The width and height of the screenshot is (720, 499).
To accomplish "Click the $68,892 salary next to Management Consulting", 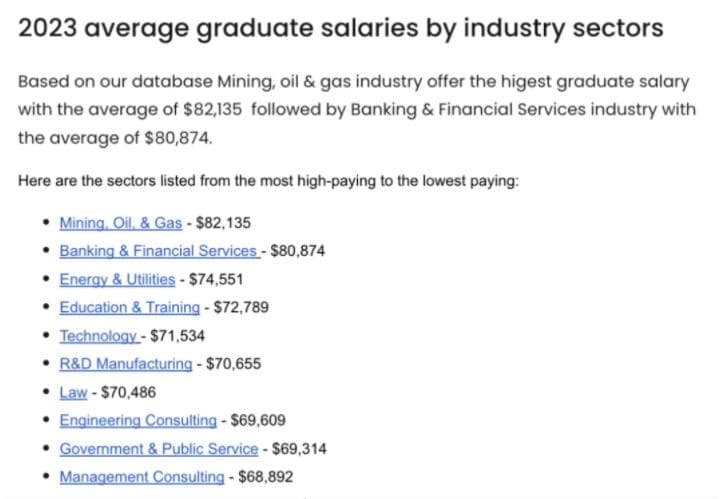I will (265, 477).
